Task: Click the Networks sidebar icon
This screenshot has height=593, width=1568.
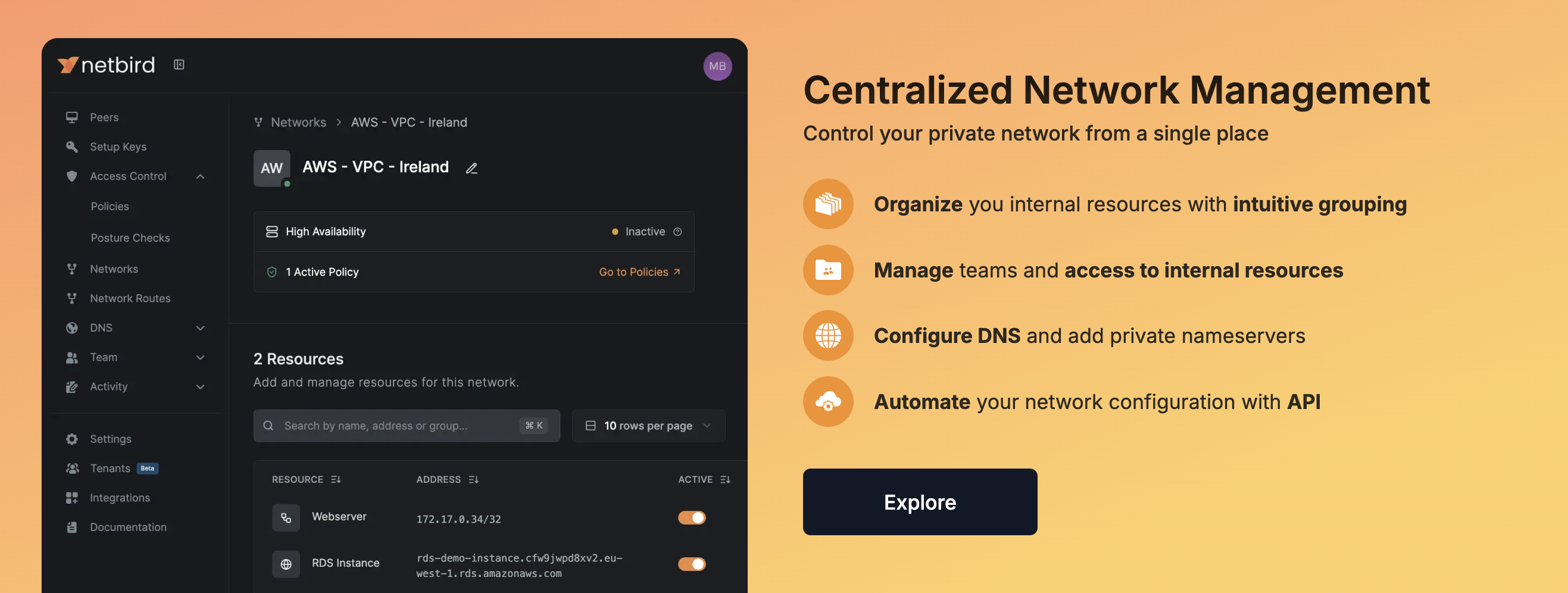Action: (72, 269)
